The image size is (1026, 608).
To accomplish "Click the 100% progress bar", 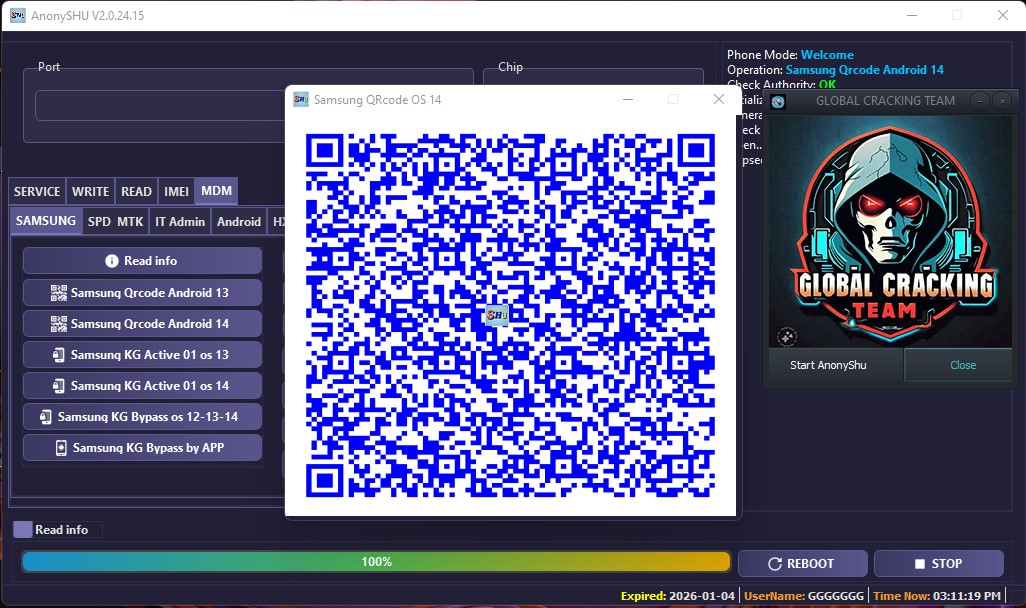I will (x=376, y=562).
